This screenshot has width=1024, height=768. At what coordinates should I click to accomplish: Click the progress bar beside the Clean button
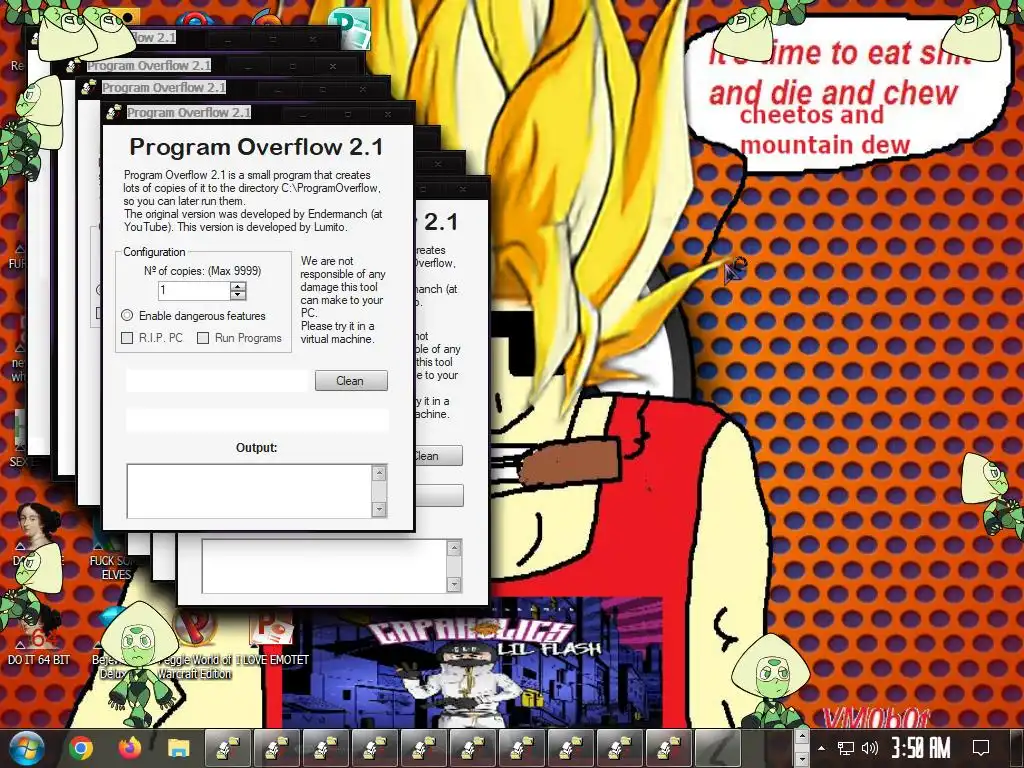[x=217, y=381]
